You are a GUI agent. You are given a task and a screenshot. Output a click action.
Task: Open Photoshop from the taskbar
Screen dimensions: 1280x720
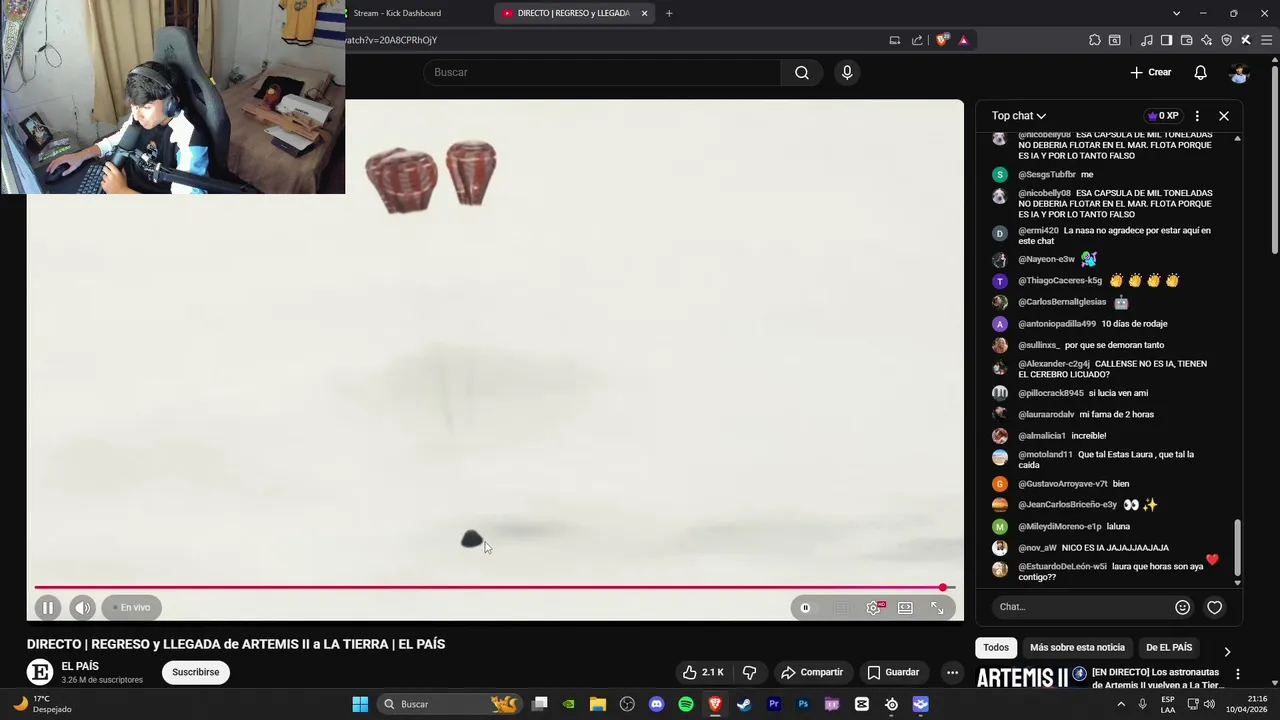click(803, 704)
